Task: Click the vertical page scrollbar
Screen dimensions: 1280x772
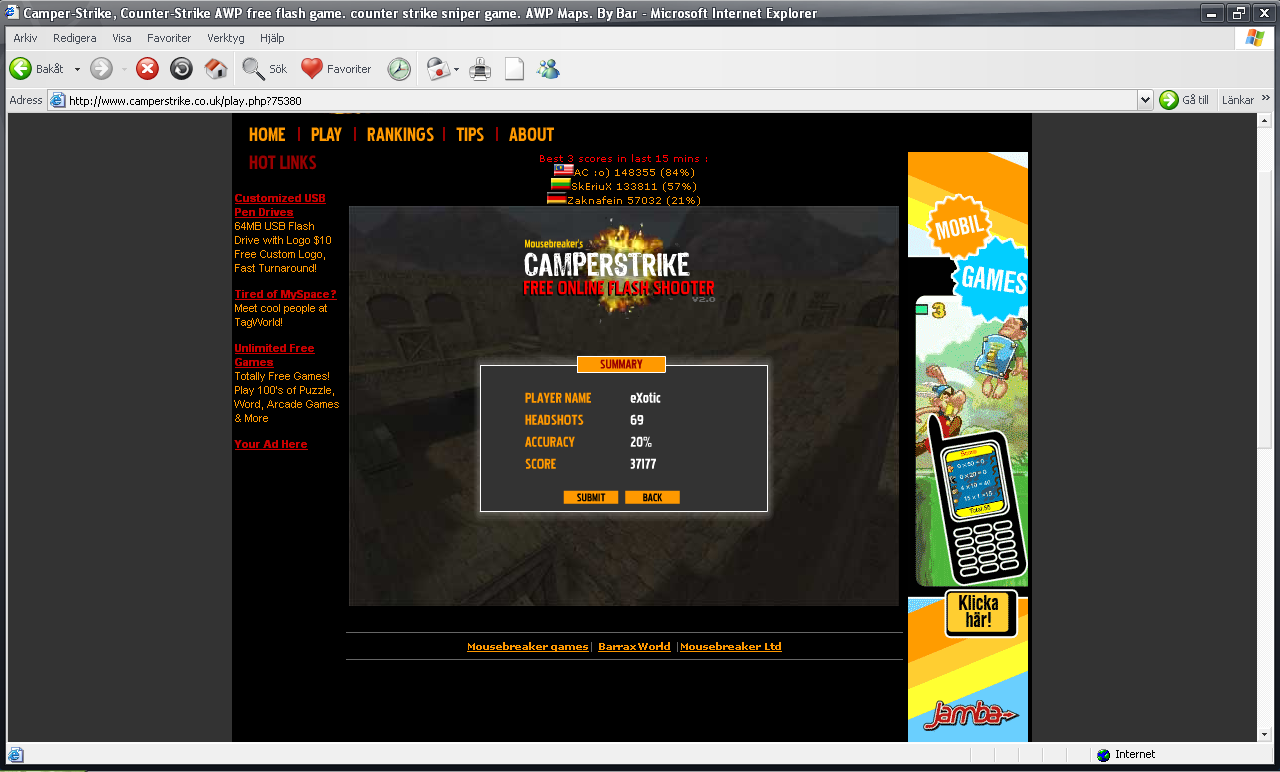Action: [1264, 427]
